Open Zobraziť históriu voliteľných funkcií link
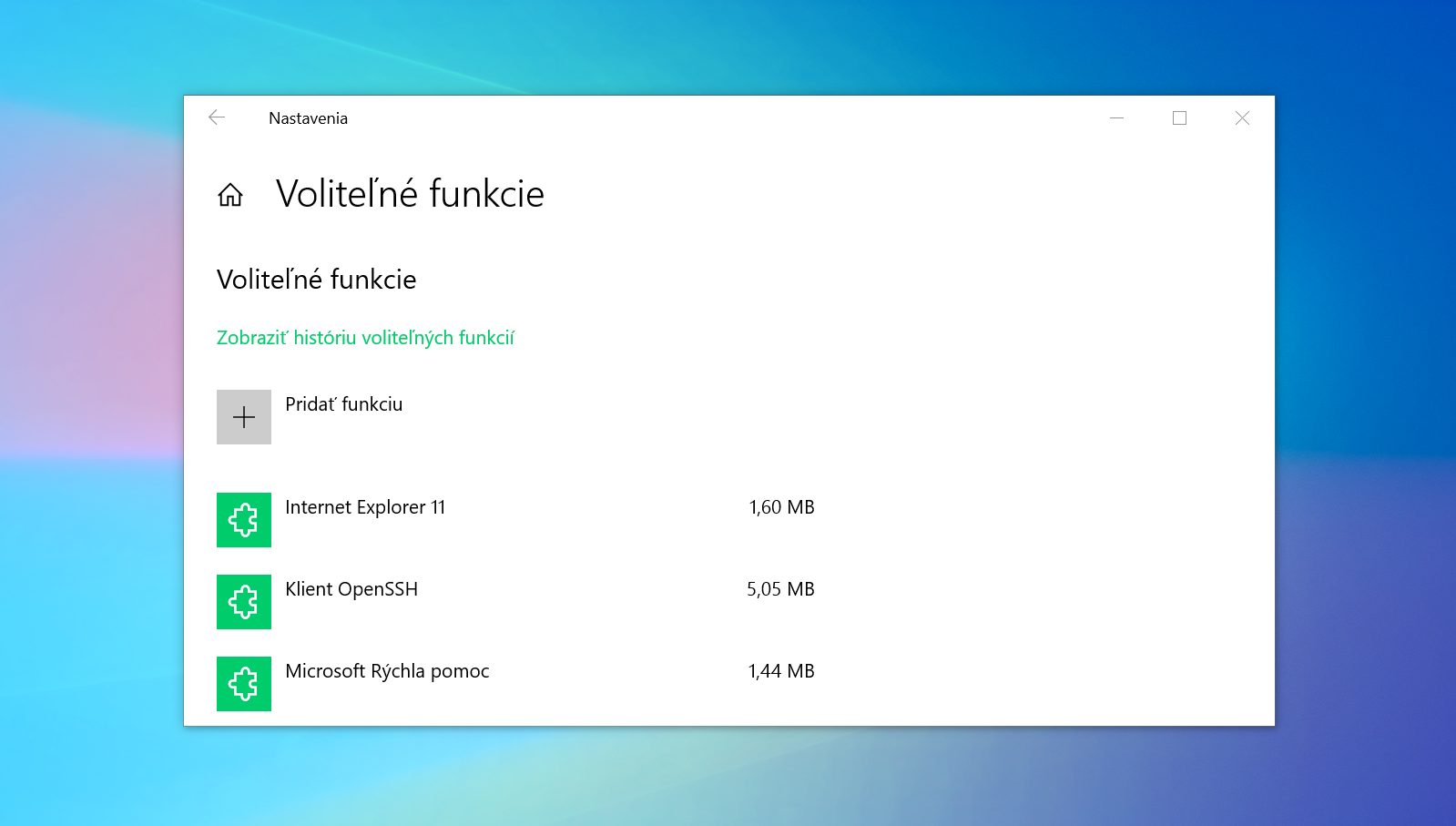 365,338
